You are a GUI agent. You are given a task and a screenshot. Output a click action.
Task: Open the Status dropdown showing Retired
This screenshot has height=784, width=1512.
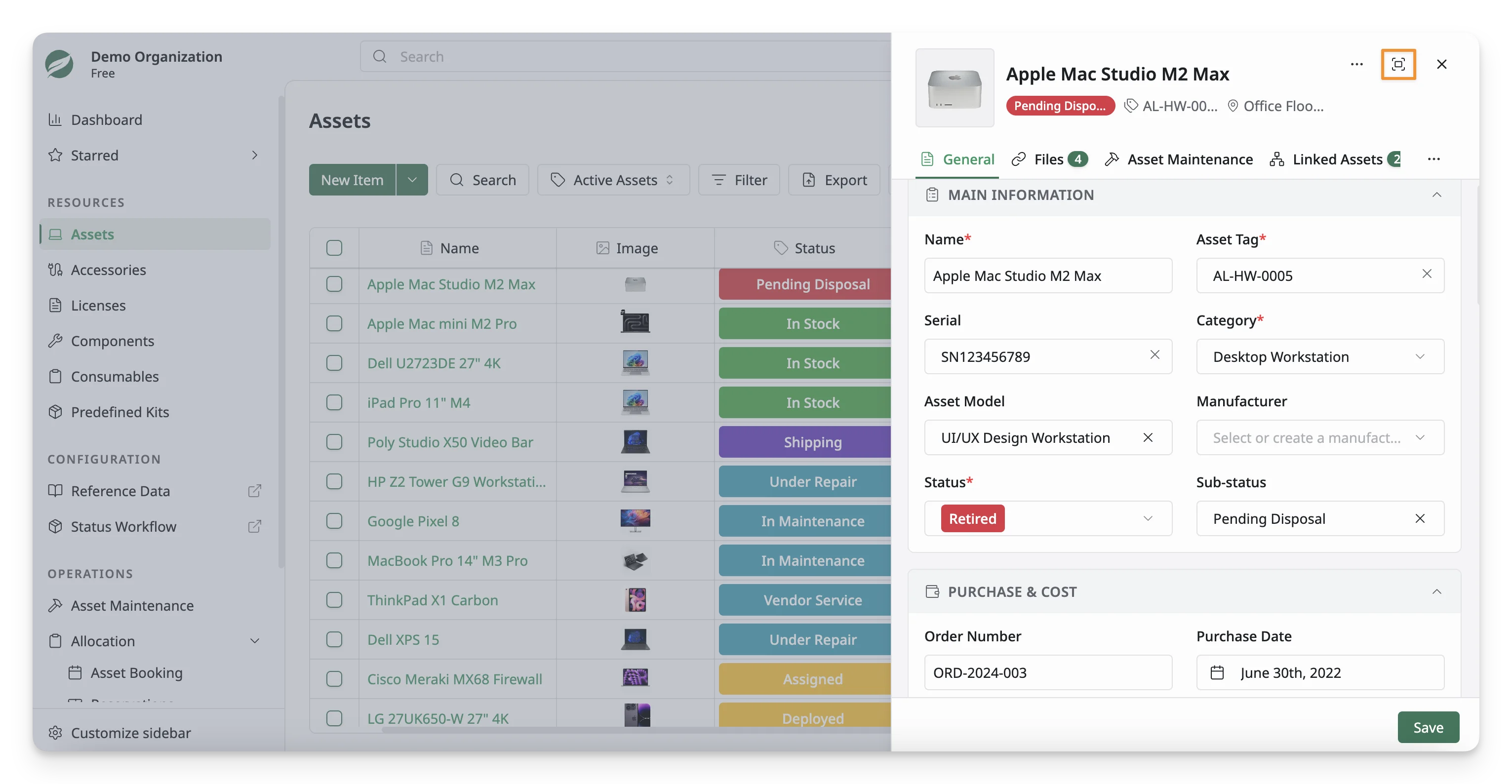point(1048,519)
